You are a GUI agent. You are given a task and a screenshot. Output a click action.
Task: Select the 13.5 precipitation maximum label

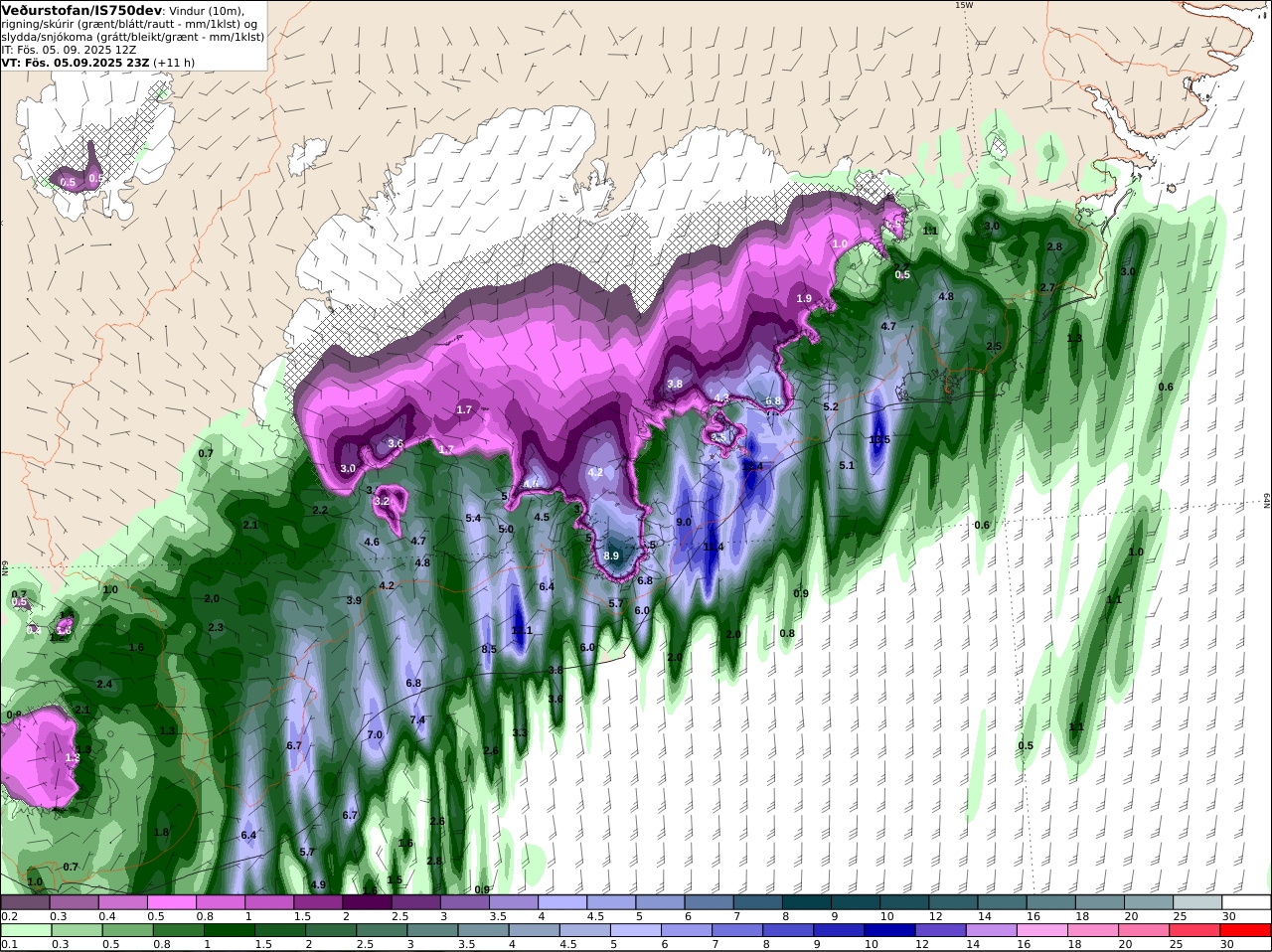tap(879, 440)
